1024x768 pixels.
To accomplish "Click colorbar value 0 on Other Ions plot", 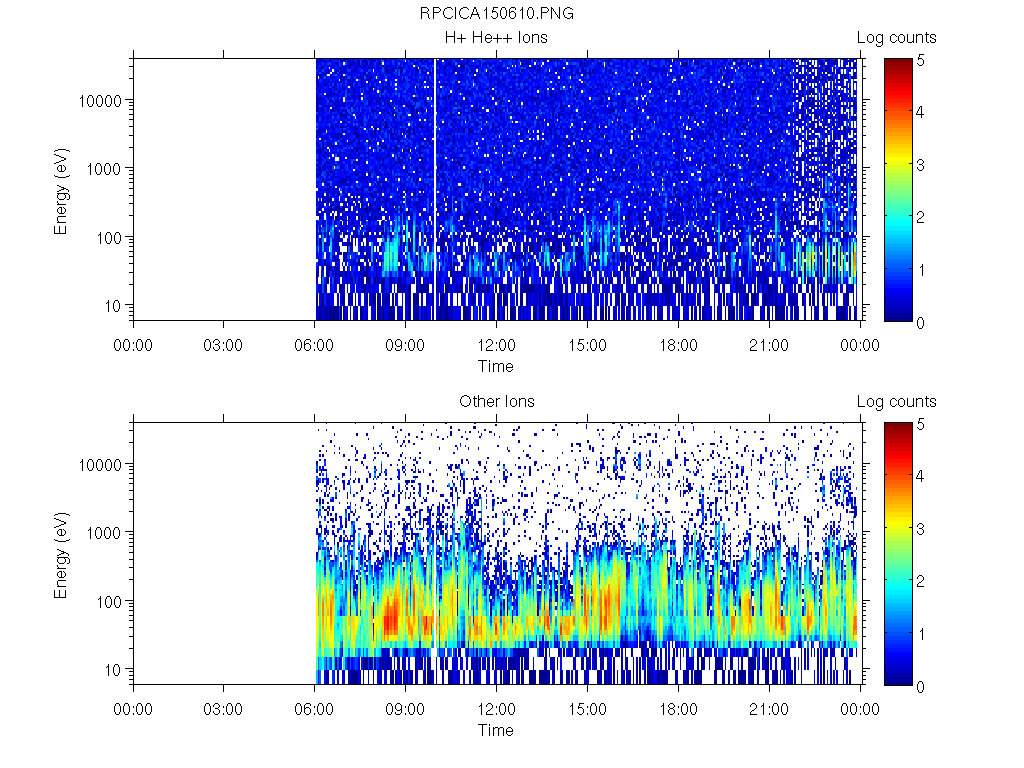I will click(920, 686).
